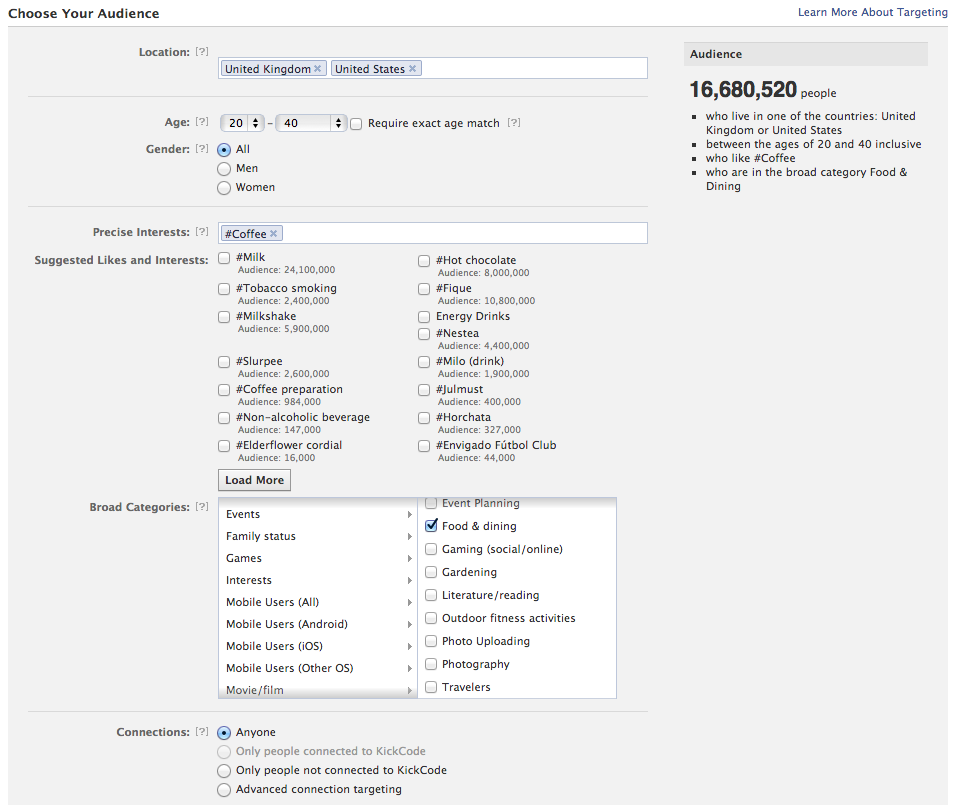Open Learn More About Targeting link
This screenshot has width=963, height=805.
pyautogui.click(x=873, y=12)
